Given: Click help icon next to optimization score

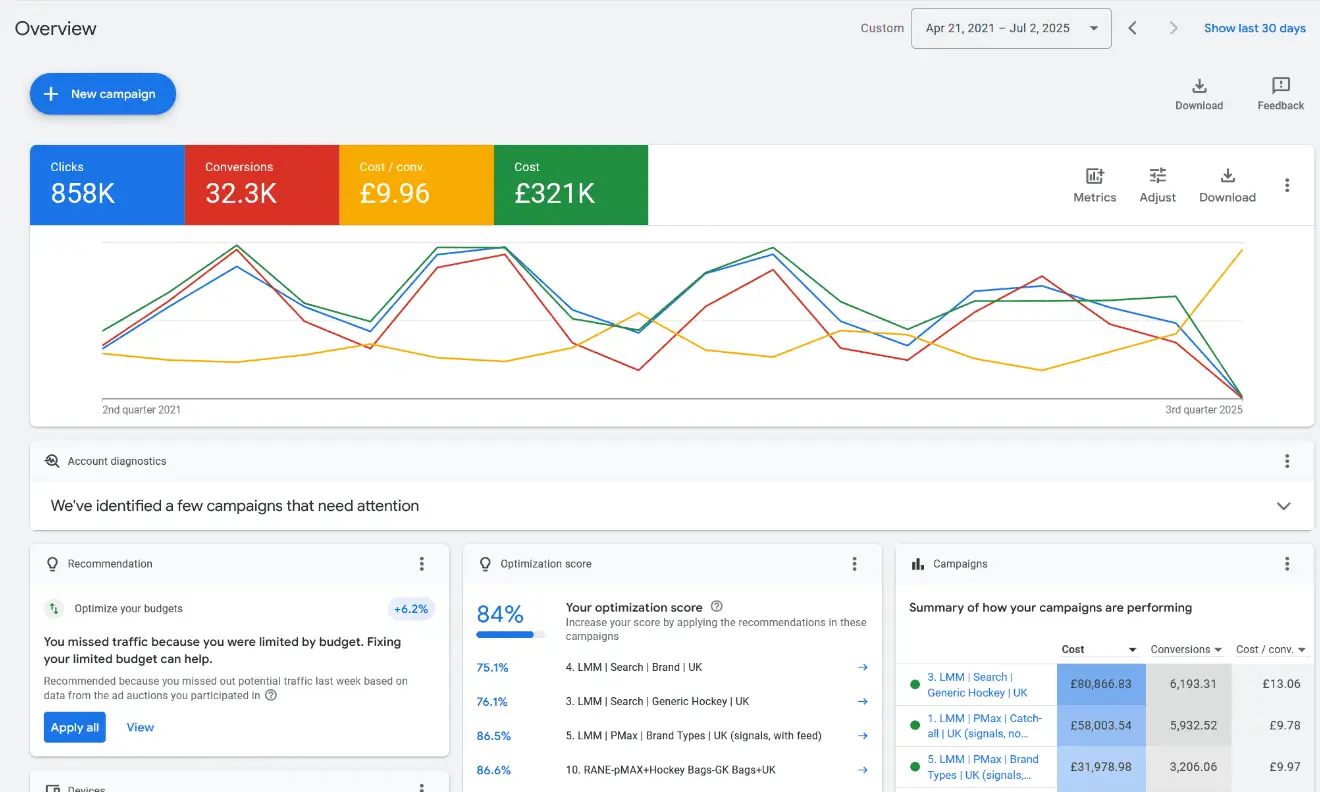Looking at the screenshot, I should coord(716,607).
